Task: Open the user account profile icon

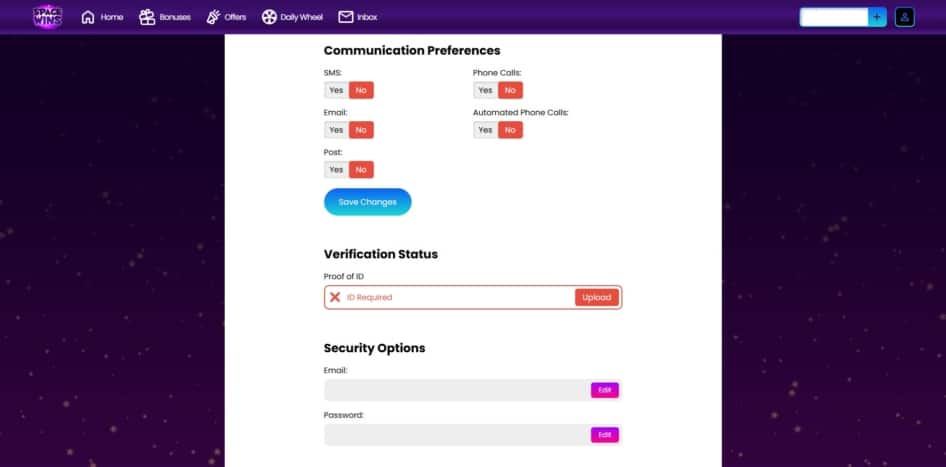Action: coord(904,17)
